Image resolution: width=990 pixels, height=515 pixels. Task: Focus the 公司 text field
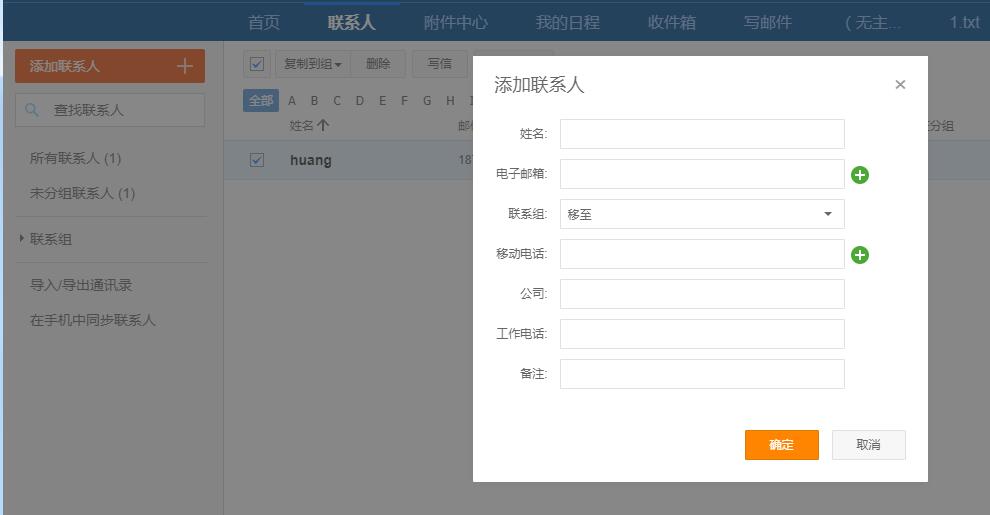702,294
